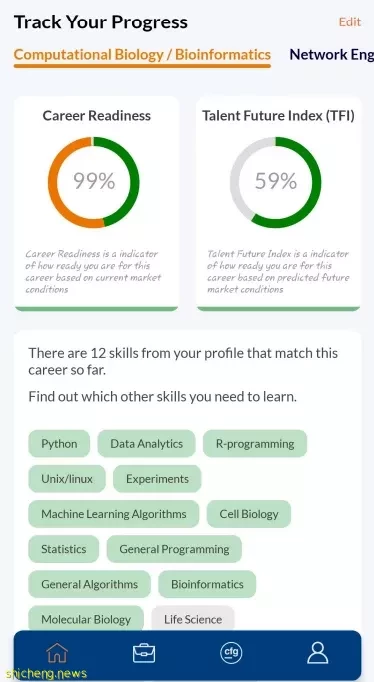Open the Home icon in bottom navigation
Viewport: 374px width, 682px height.
coord(57,653)
